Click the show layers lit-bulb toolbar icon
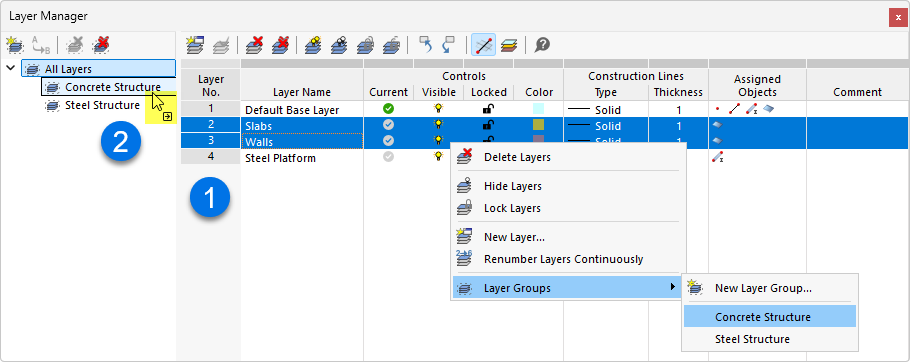 click(x=313, y=45)
